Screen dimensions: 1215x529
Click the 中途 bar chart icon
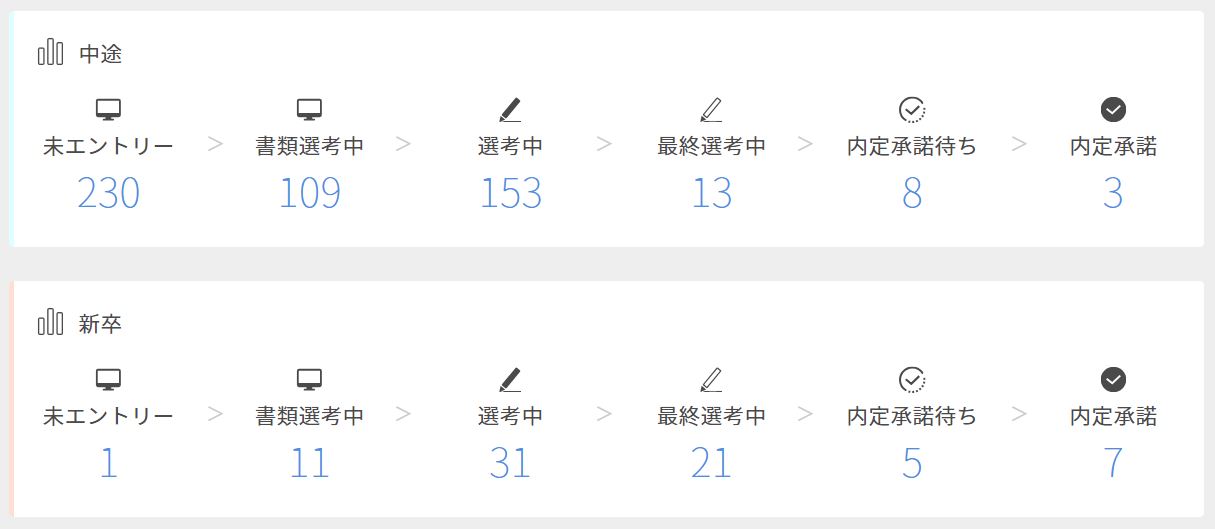pyautogui.click(x=50, y=53)
